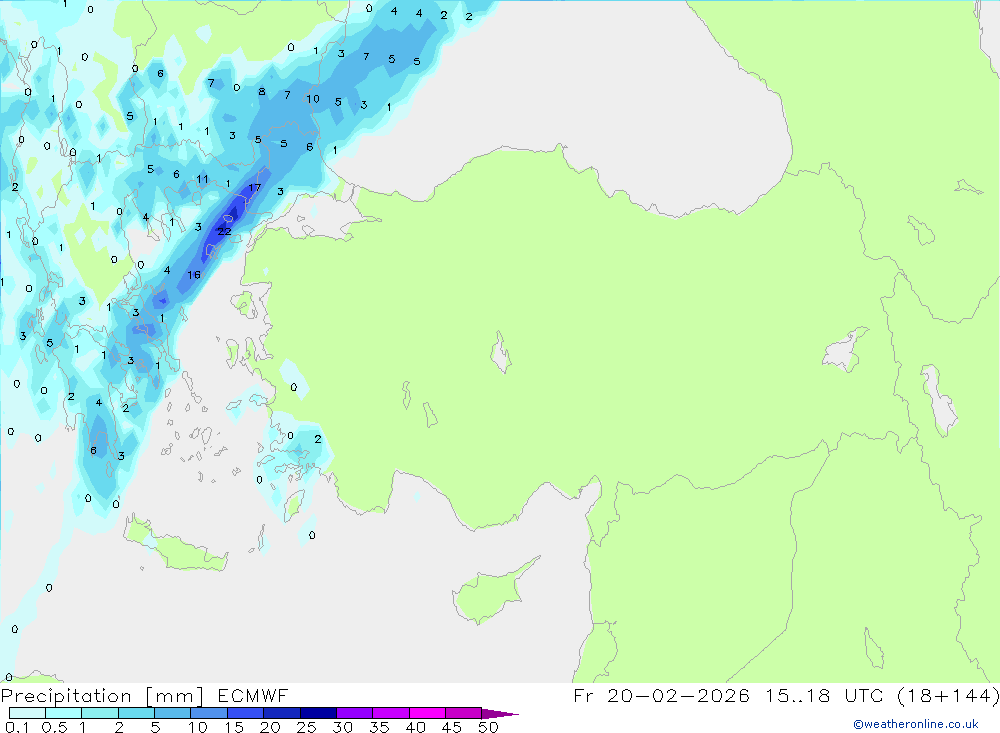
Task: Click the '20' legend scale label
Action: click(x=270, y=727)
